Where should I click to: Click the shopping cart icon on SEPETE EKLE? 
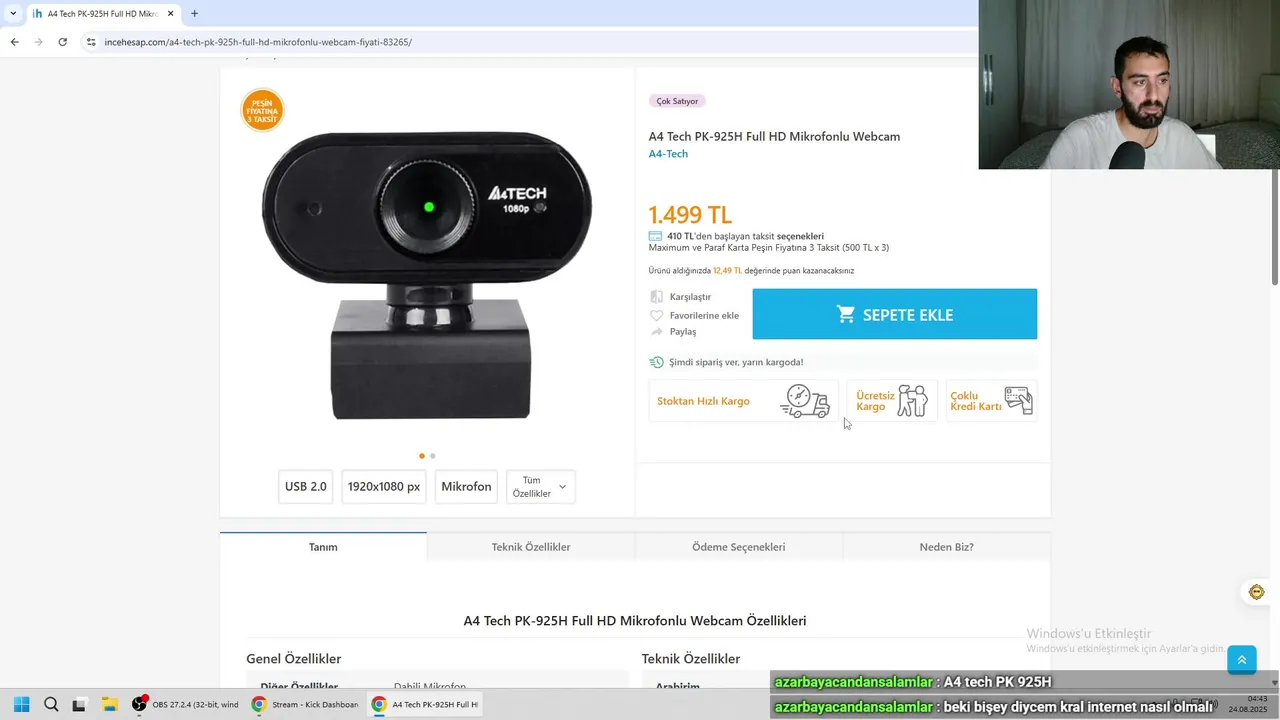pos(846,314)
